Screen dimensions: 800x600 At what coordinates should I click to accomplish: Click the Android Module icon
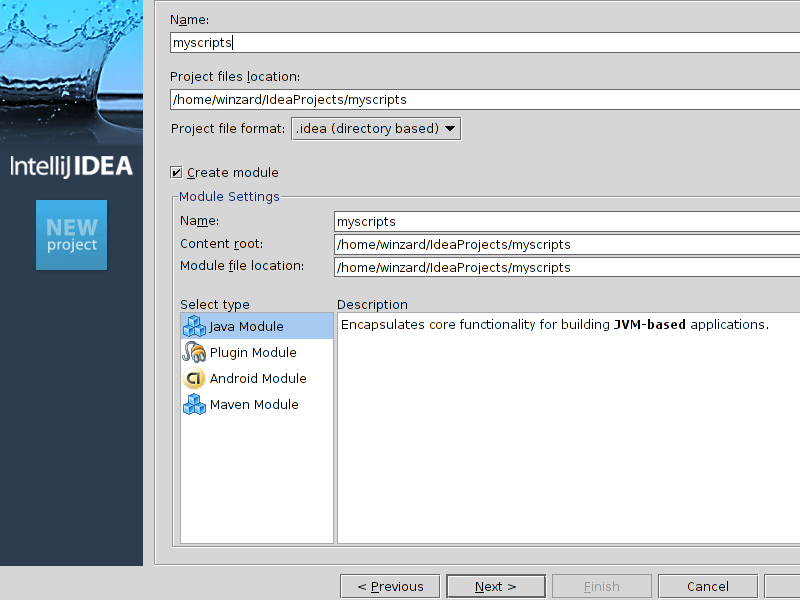[x=194, y=378]
